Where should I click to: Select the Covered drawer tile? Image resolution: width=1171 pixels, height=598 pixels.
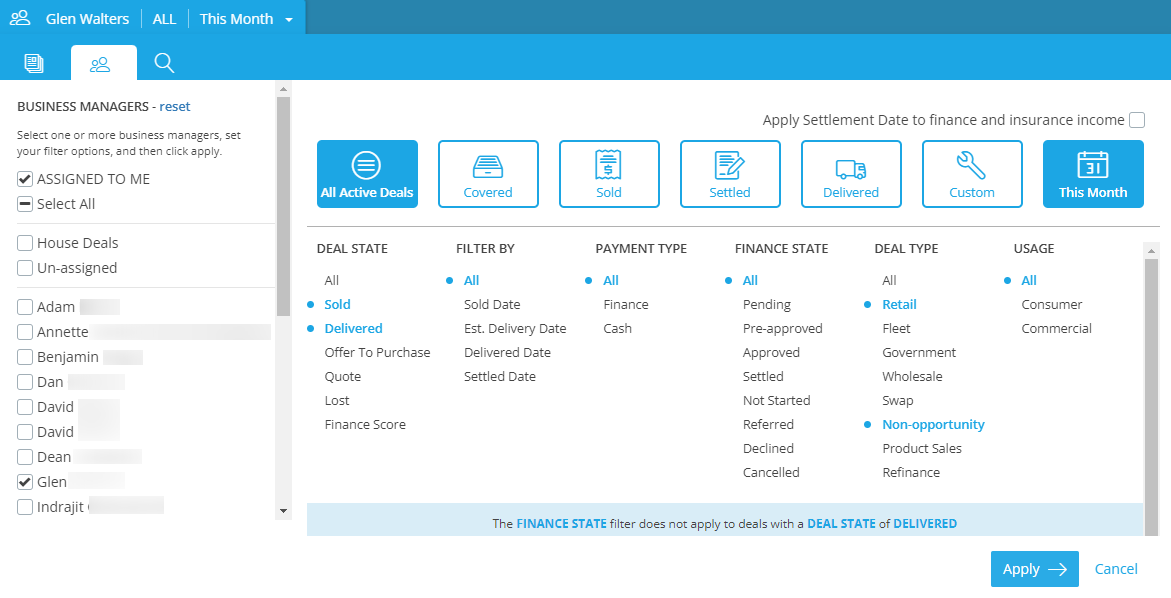(x=488, y=174)
